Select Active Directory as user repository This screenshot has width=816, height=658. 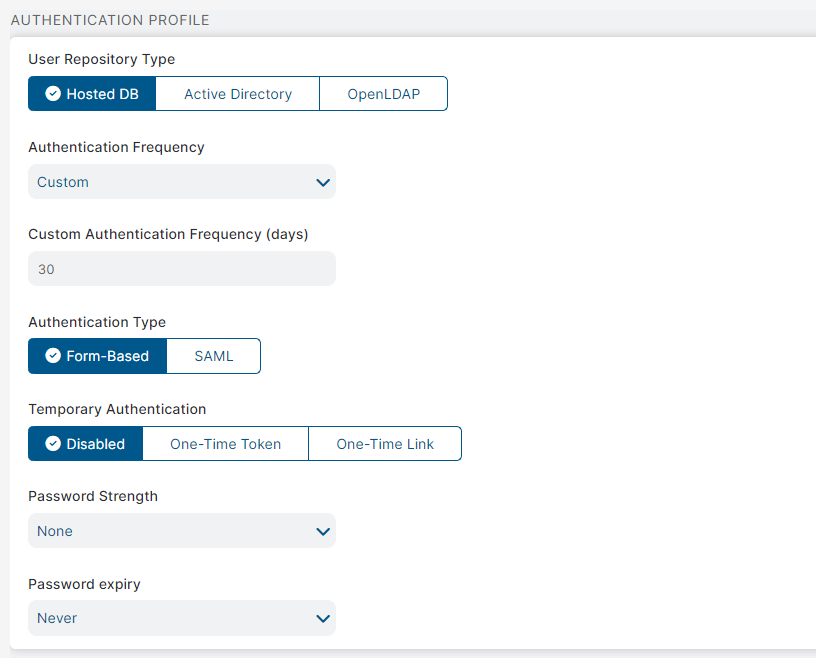point(238,94)
